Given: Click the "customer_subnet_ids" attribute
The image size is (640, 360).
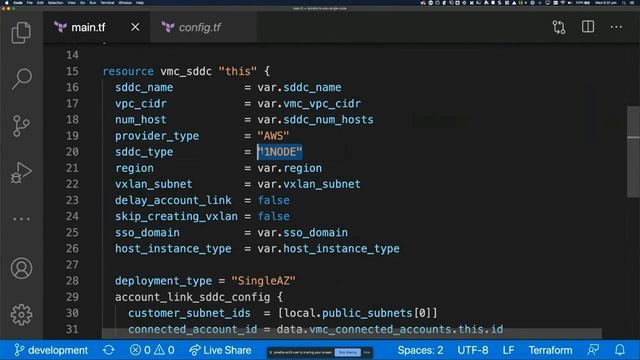Looking at the screenshot, I should (x=189, y=313).
